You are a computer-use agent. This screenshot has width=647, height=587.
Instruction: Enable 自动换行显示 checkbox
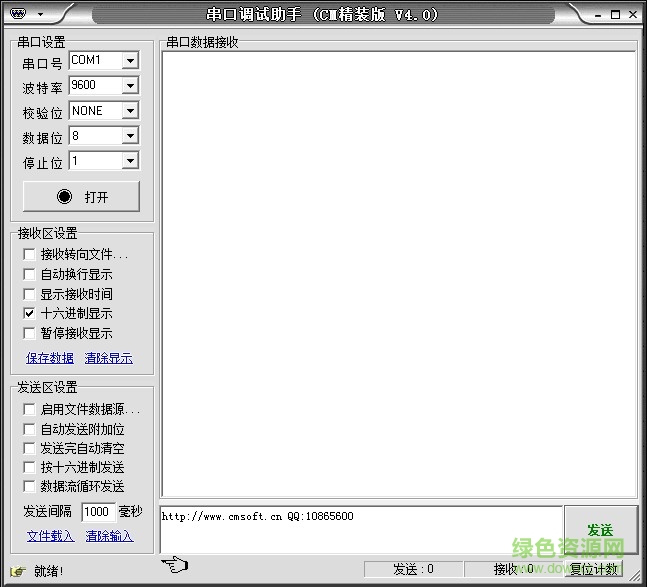(x=29, y=275)
